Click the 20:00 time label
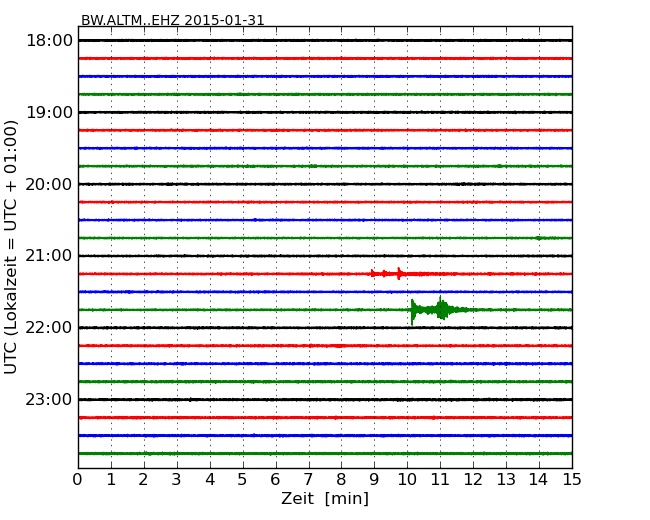This screenshot has height=520, width=650. [49, 184]
